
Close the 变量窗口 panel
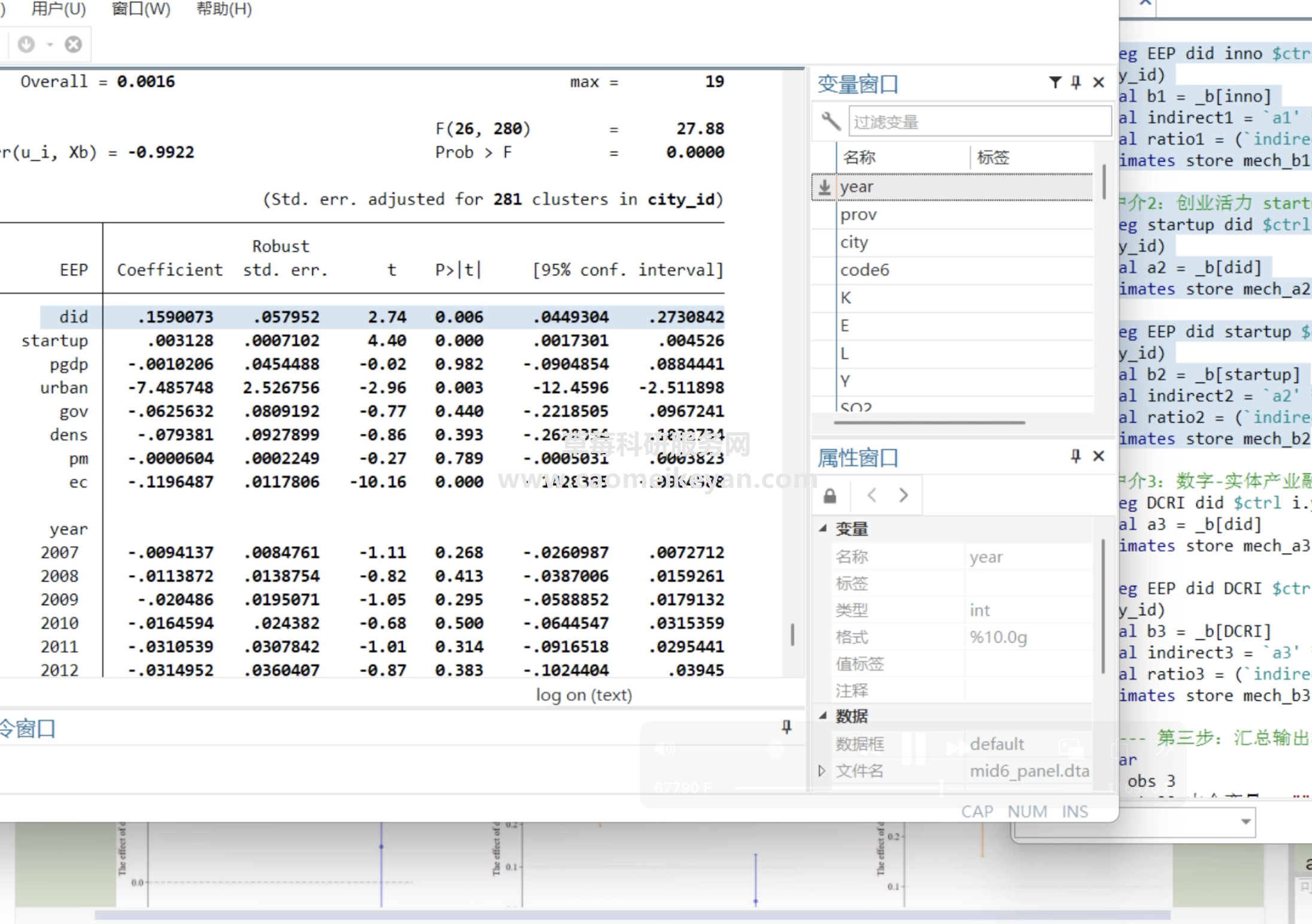(x=1098, y=83)
